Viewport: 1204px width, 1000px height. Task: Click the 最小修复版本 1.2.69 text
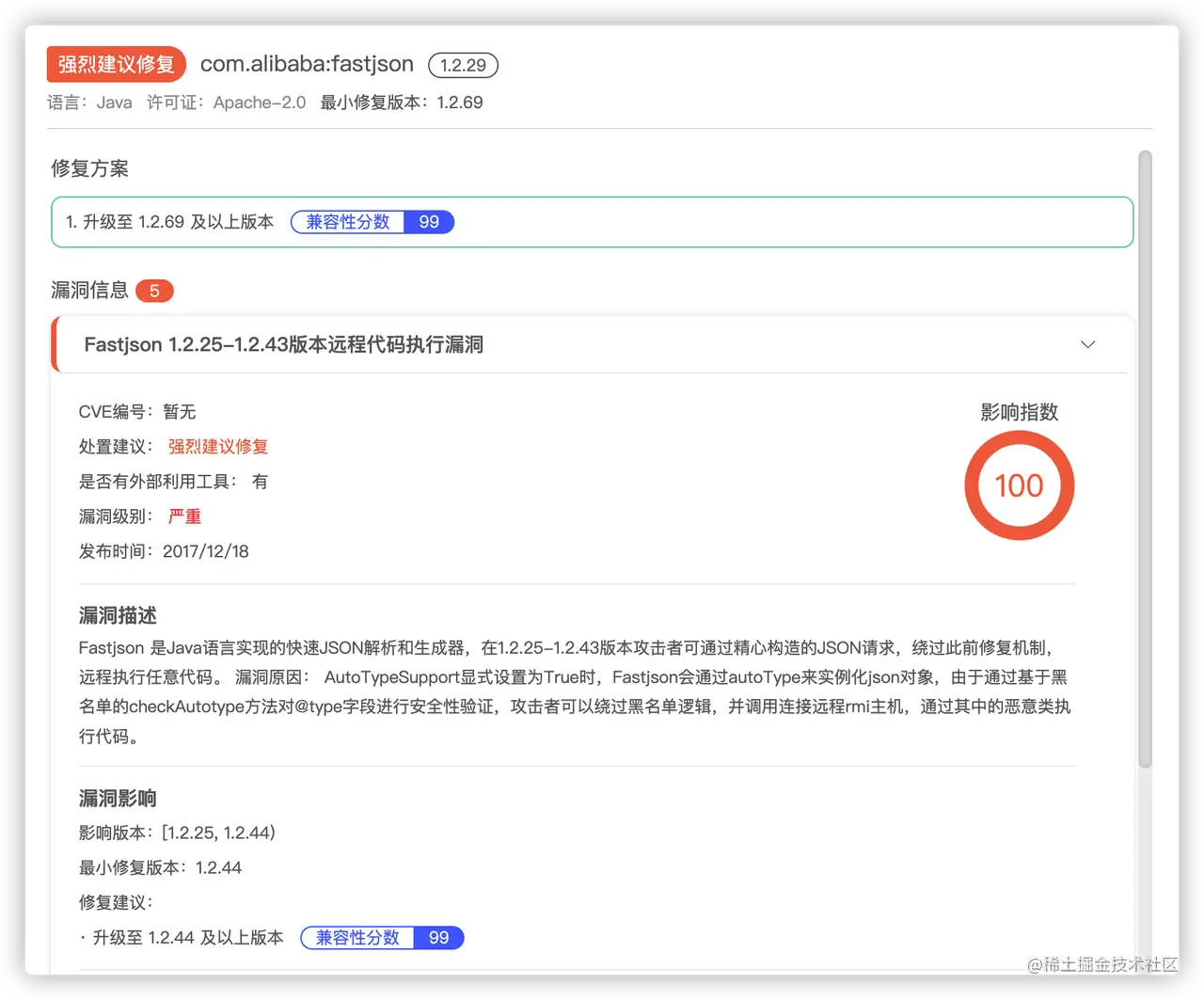[x=402, y=103]
